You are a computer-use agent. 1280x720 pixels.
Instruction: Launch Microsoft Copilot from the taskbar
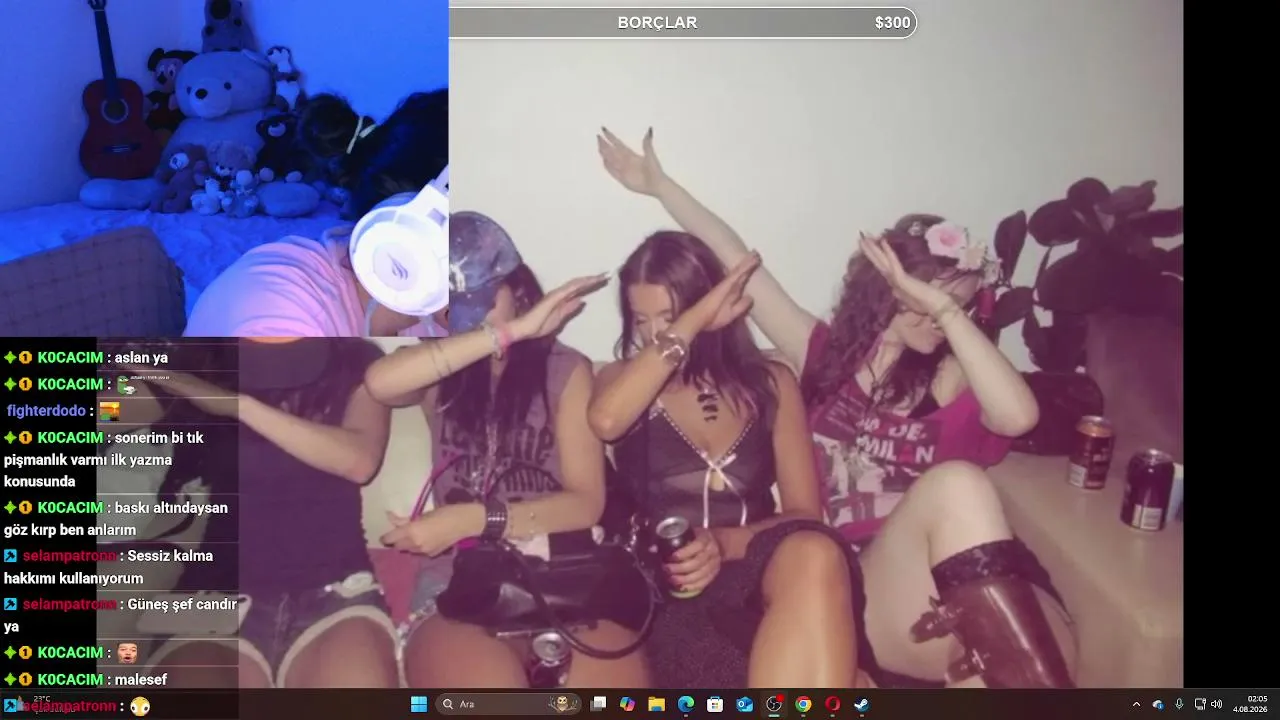coord(627,704)
